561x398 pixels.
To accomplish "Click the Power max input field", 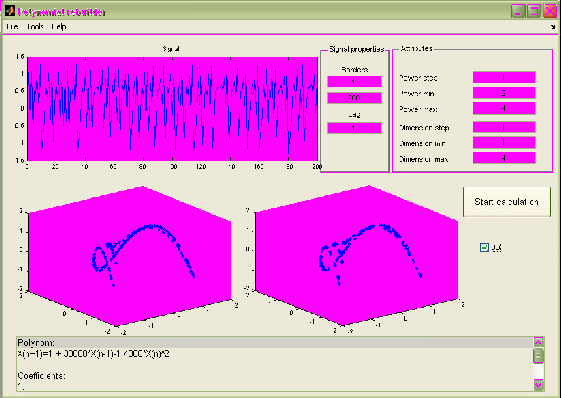I will coord(504,108).
